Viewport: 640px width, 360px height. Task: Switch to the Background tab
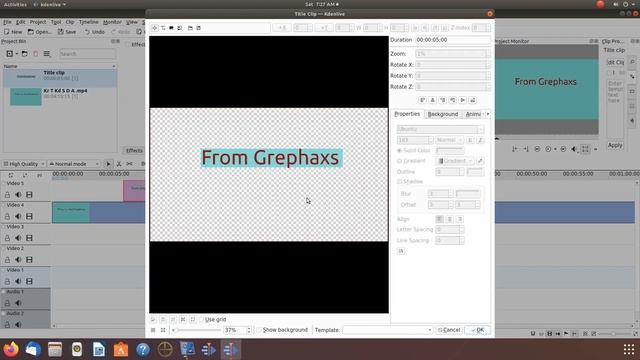pos(443,114)
